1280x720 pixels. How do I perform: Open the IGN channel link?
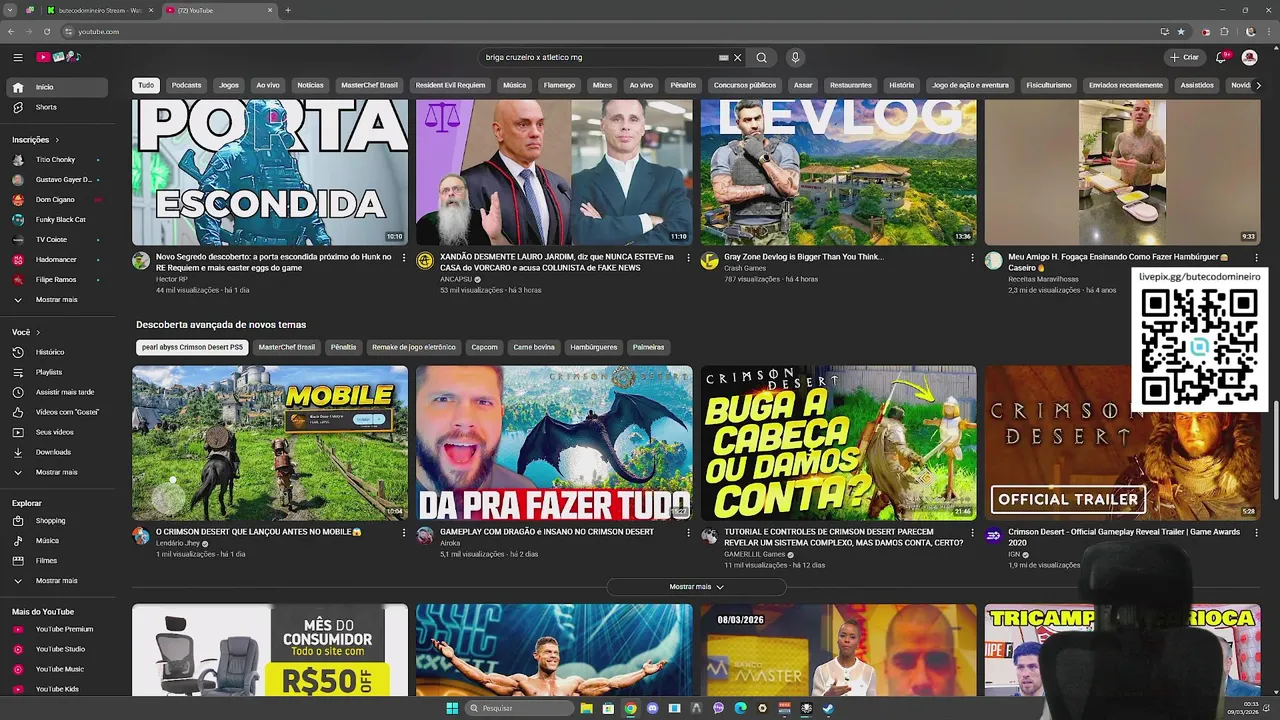(x=1014, y=554)
